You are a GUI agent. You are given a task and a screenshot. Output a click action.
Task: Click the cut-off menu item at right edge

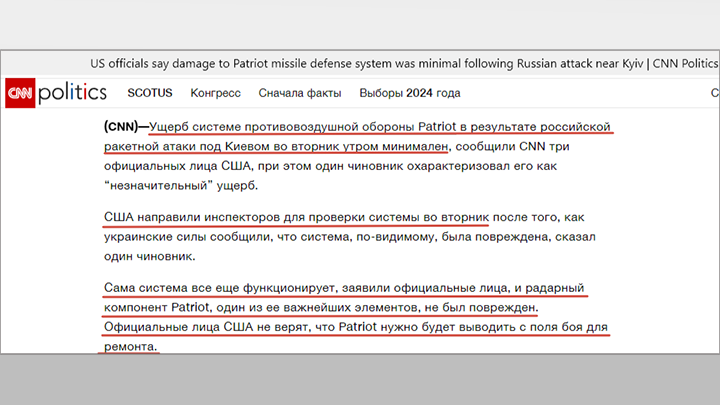pos(714,93)
